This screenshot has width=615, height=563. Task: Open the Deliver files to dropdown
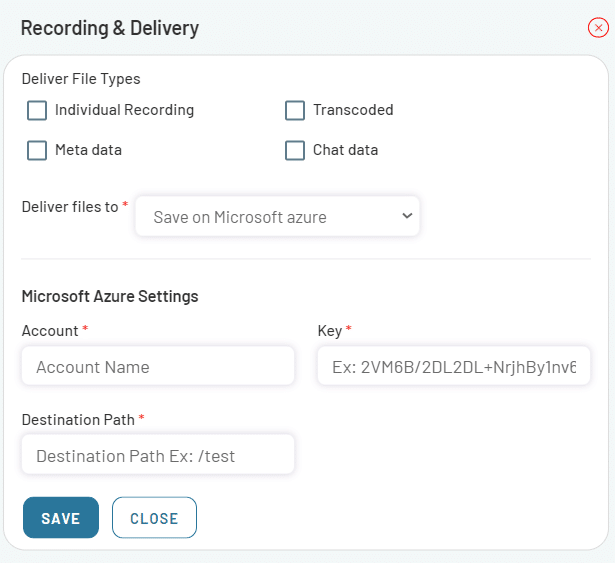point(277,217)
